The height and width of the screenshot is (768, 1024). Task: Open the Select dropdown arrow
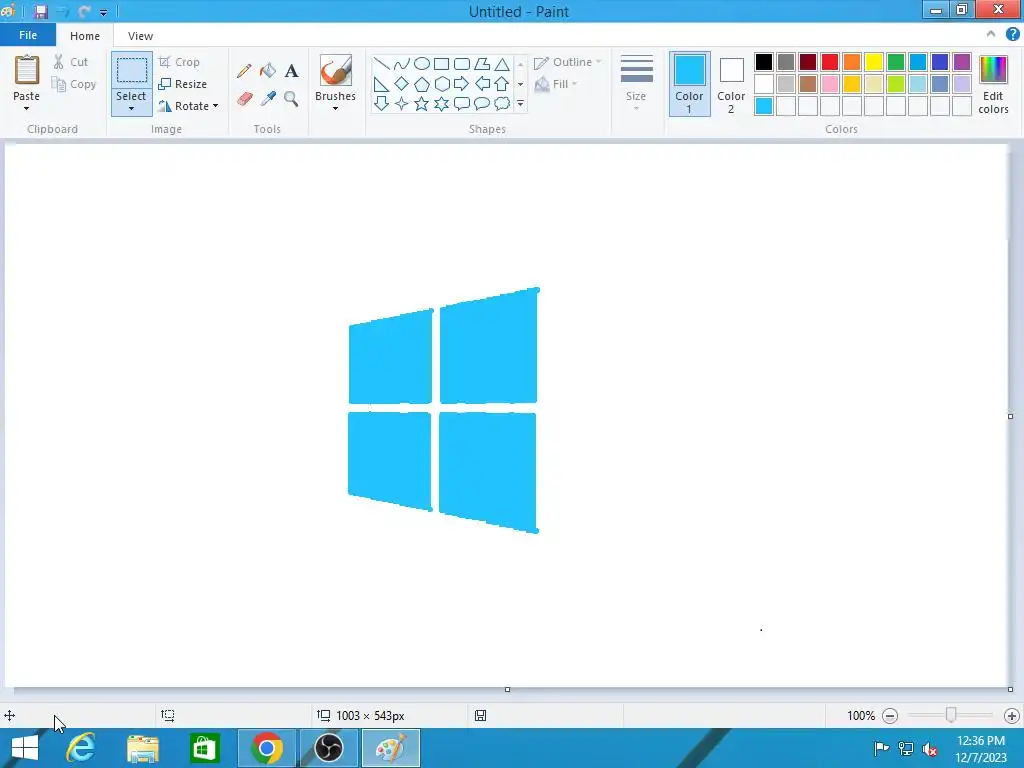coord(131,109)
